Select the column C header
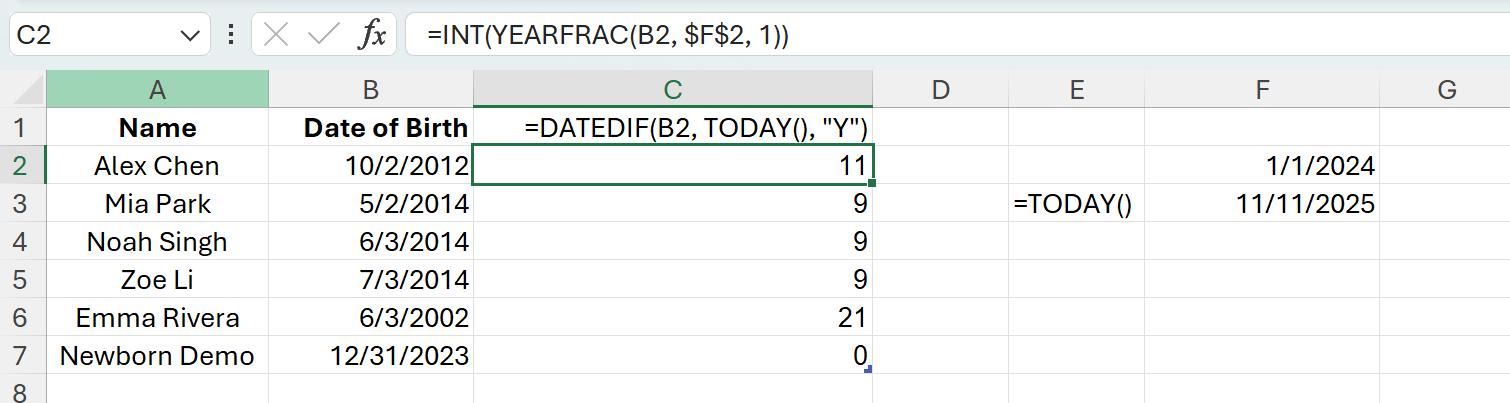The width and height of the screenshot is (1510, 403). [672, 90]
